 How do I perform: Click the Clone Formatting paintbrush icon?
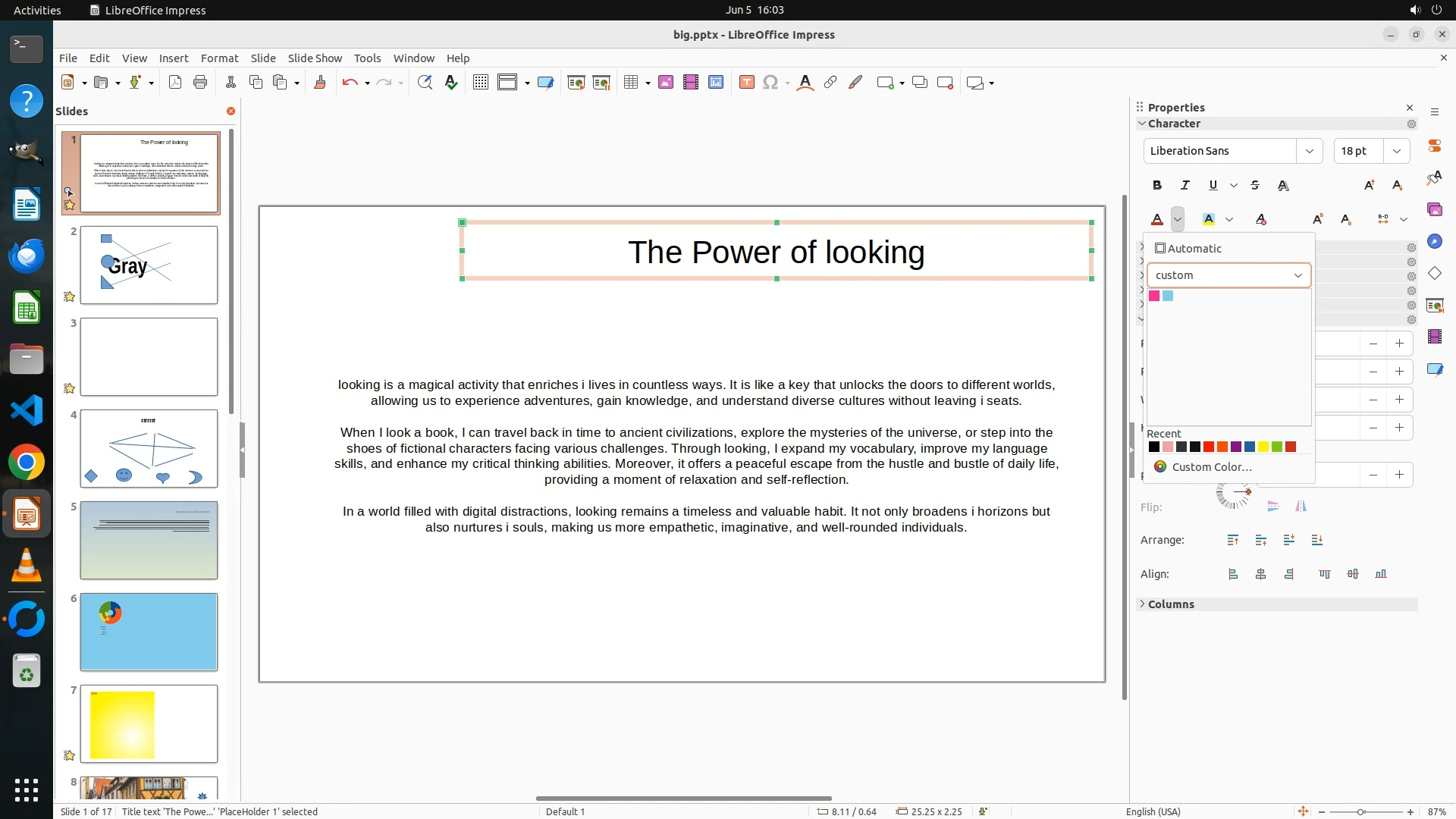click(319, 83)
